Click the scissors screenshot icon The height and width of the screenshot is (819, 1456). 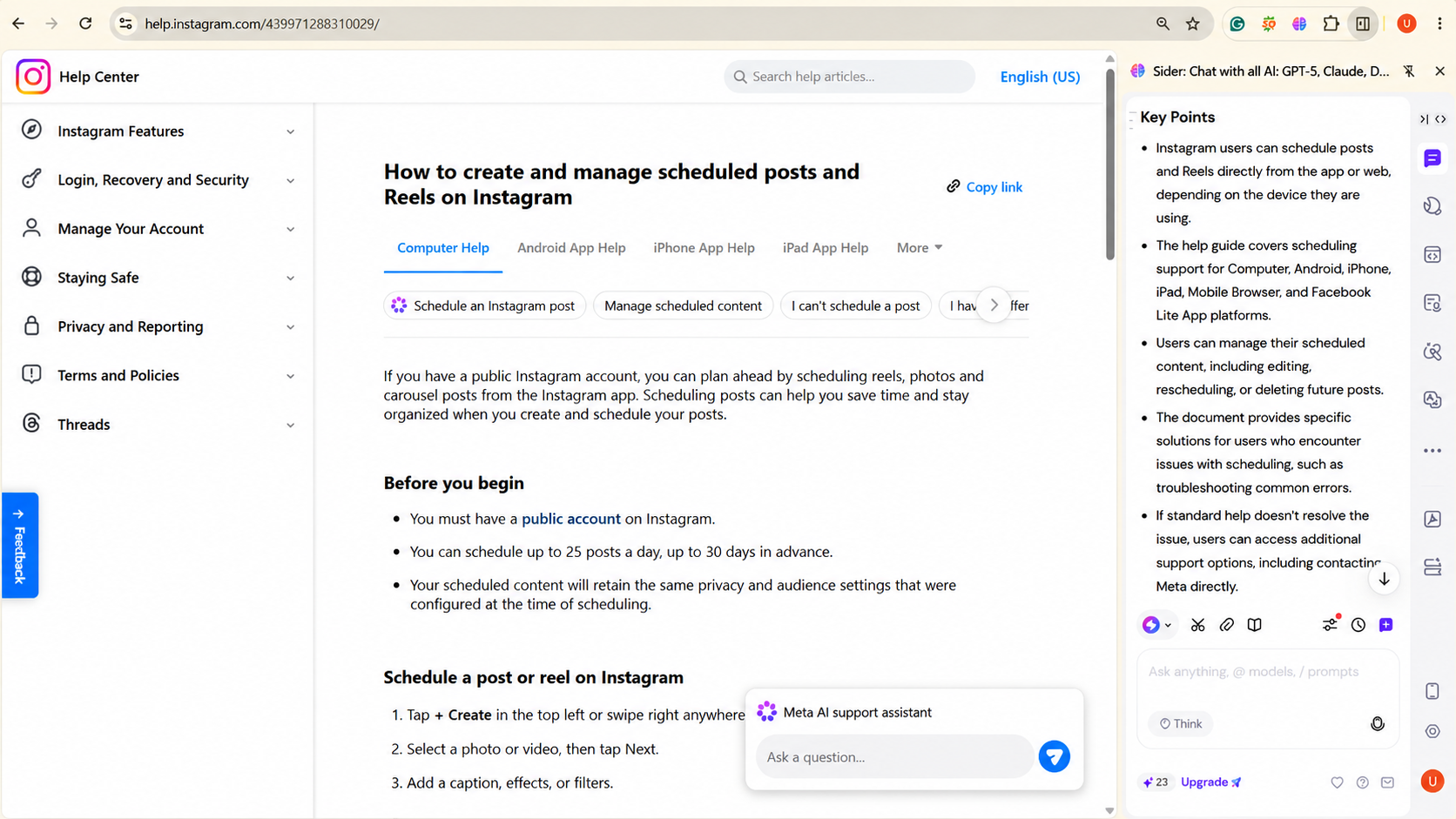point(1198,625)
